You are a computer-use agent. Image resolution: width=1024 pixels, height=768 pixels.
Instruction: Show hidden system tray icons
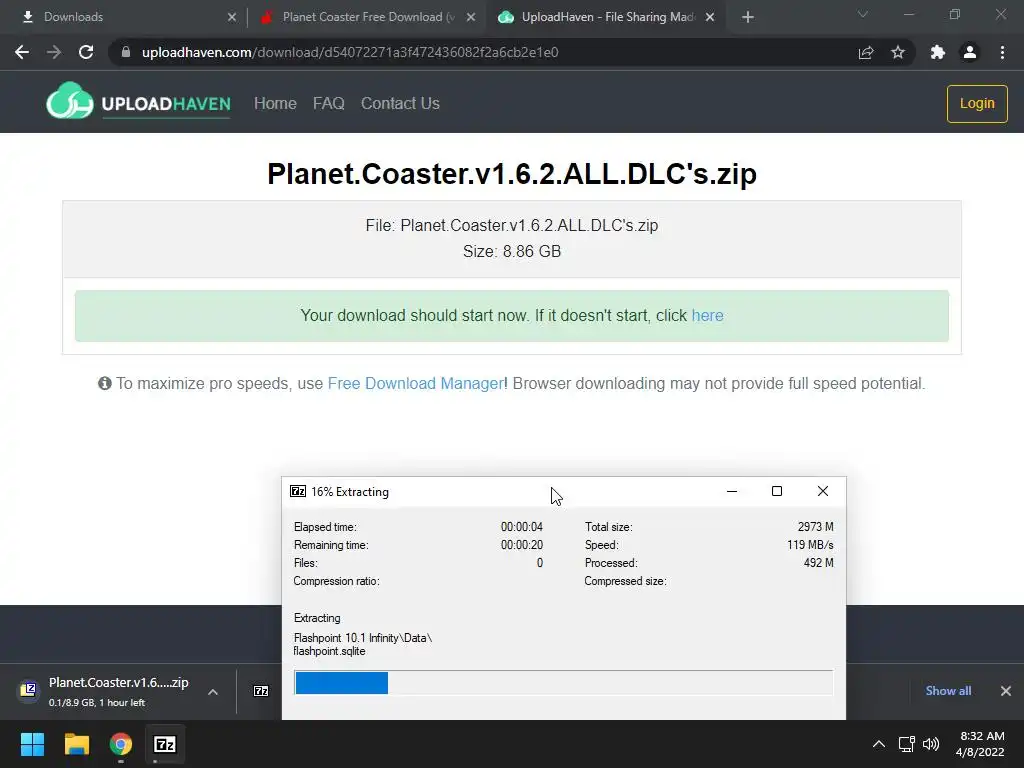[x=879, y=744]
